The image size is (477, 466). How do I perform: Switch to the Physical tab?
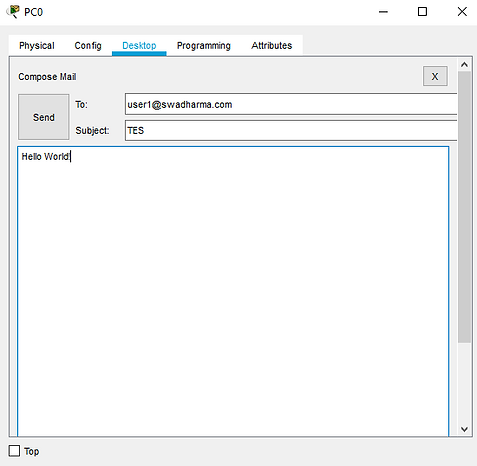[37, 45]
